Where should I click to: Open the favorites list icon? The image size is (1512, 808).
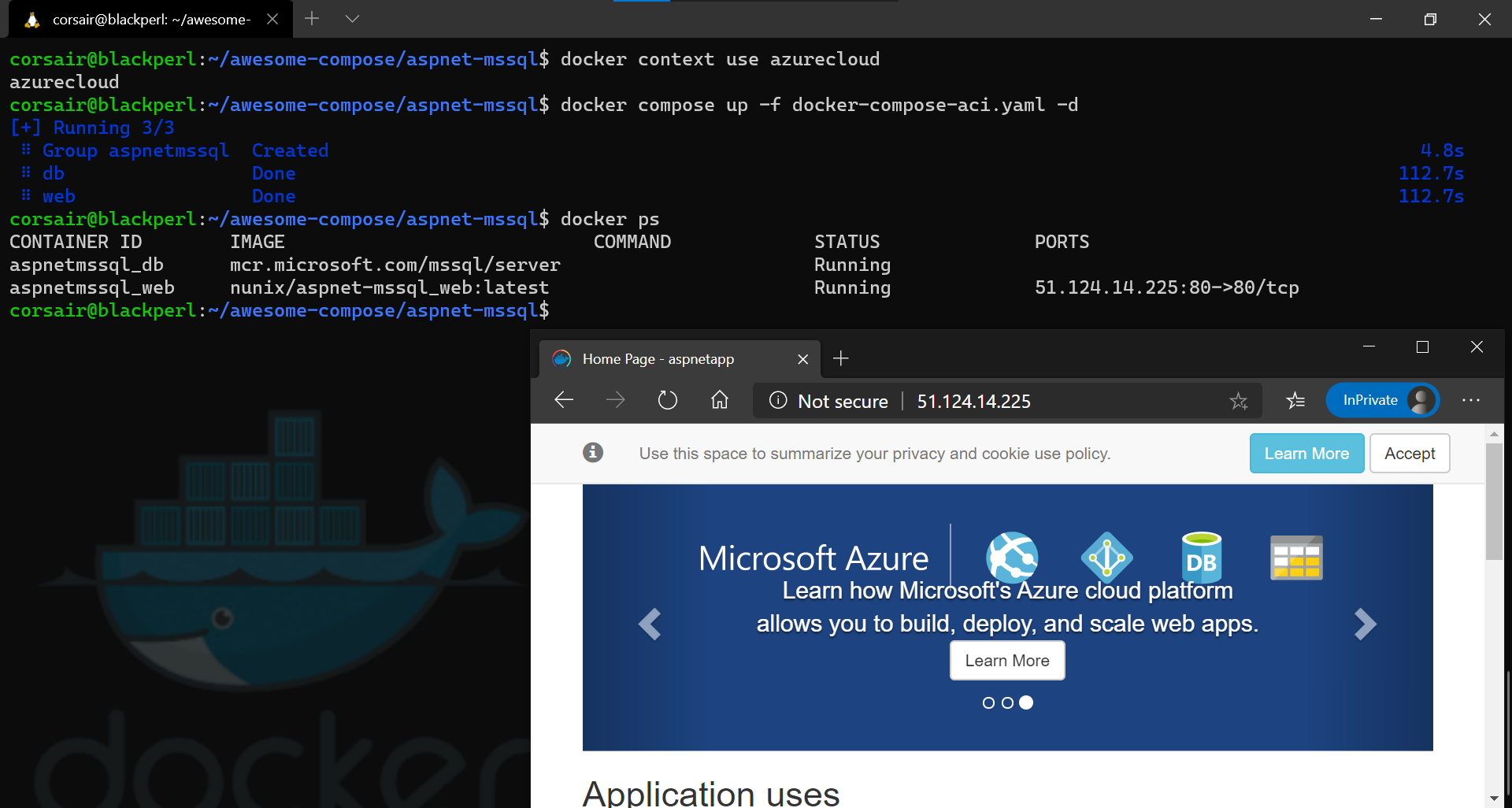(1295, 402)
